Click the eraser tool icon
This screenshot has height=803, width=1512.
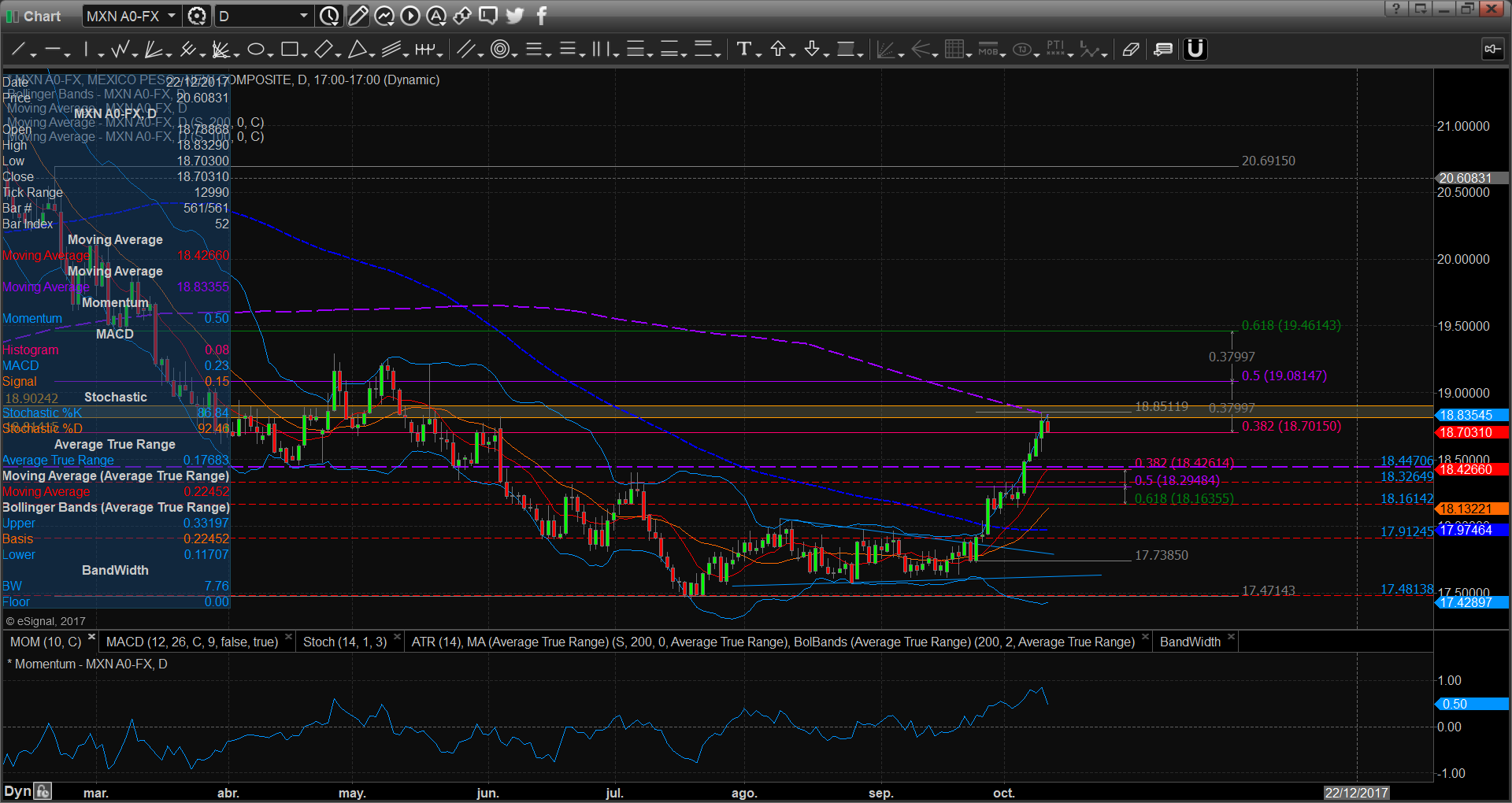pos(1131,50)
